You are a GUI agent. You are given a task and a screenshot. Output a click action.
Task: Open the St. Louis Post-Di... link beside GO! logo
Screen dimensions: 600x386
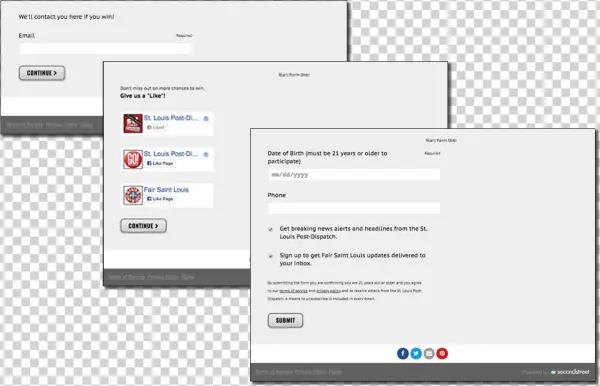pos(171,154)
